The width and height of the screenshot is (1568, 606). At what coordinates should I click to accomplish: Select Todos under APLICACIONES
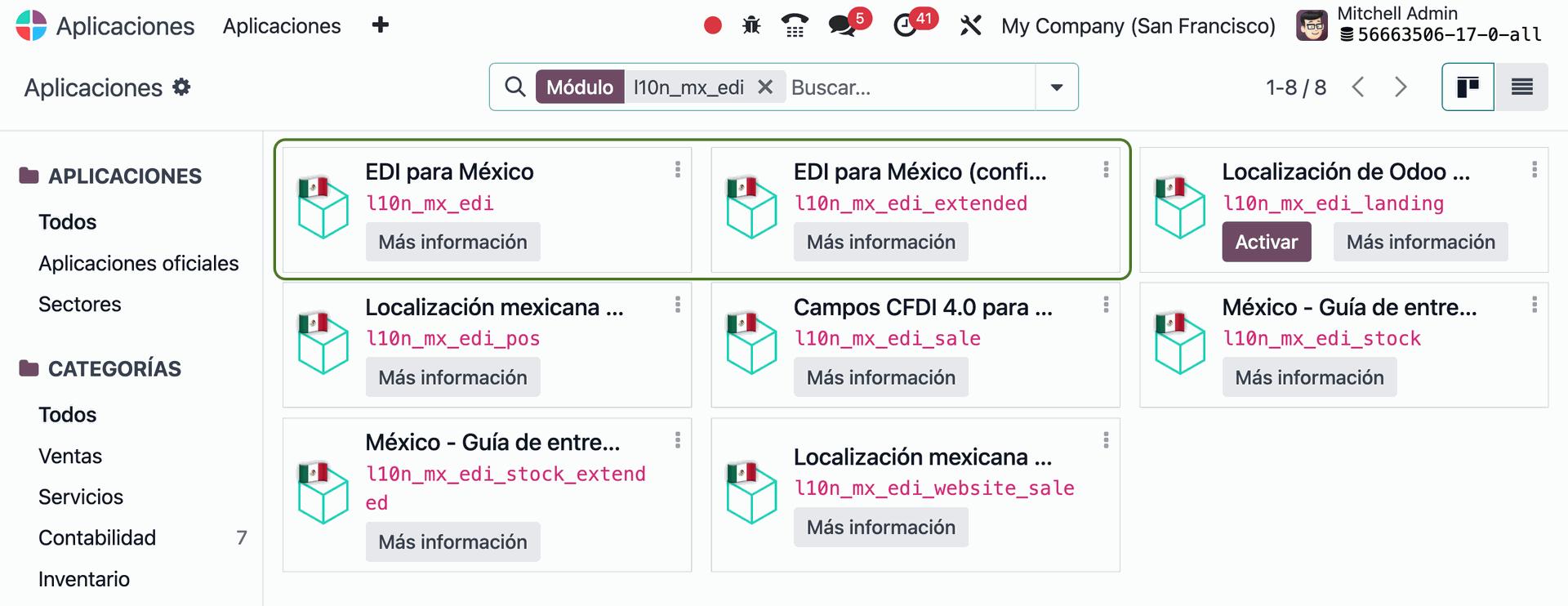click(68, 222)
